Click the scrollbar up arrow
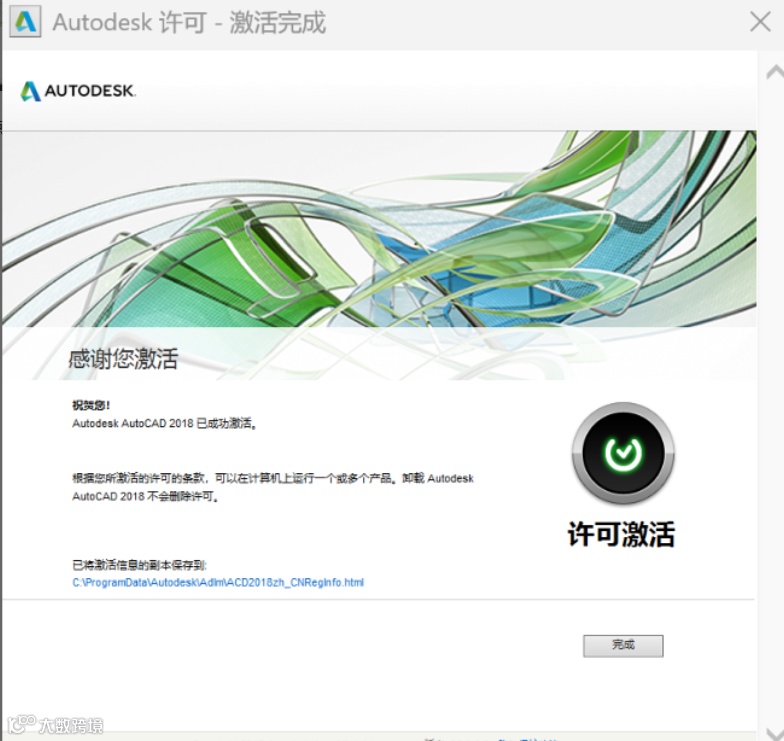Image resolution: width=784 pixels, height=741 pixels. (774, 73)
